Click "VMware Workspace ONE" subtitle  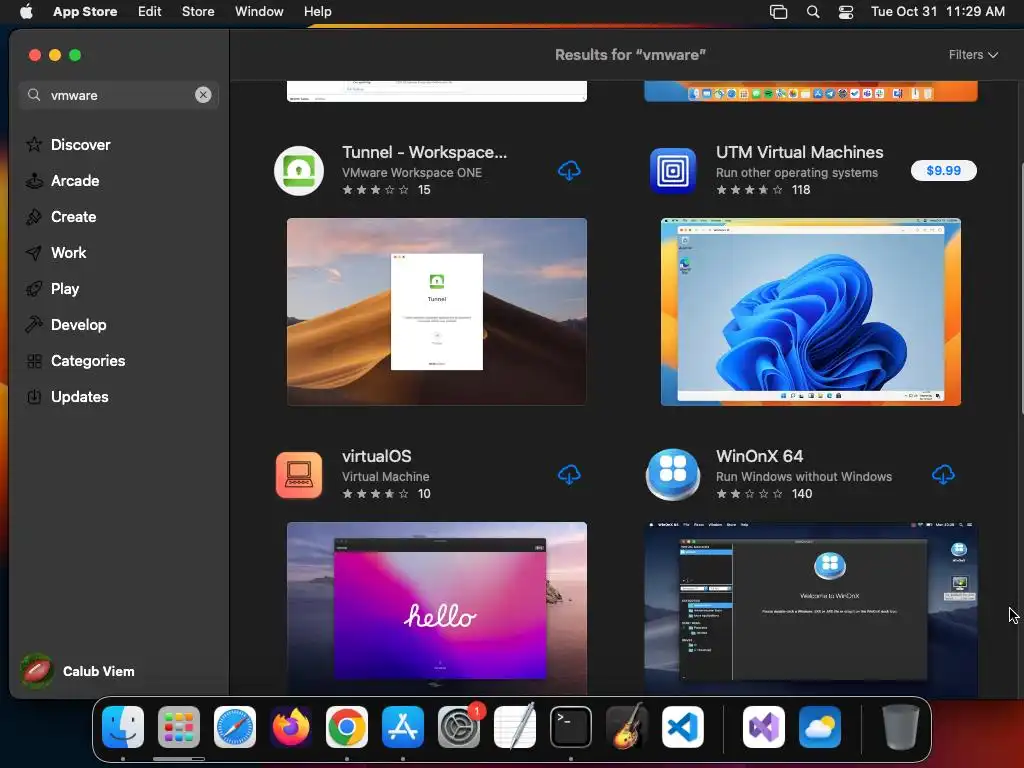click(412, 172)
